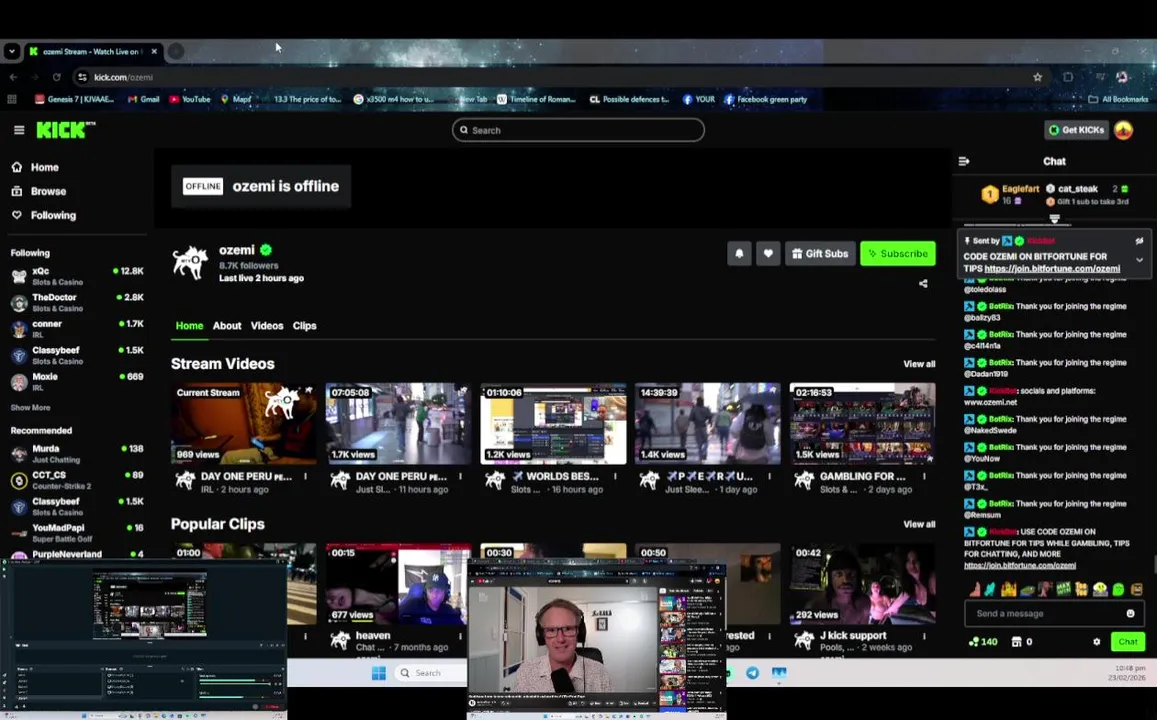View all Stream Videos
This screenshot has height=720, width=1157.
919,364
